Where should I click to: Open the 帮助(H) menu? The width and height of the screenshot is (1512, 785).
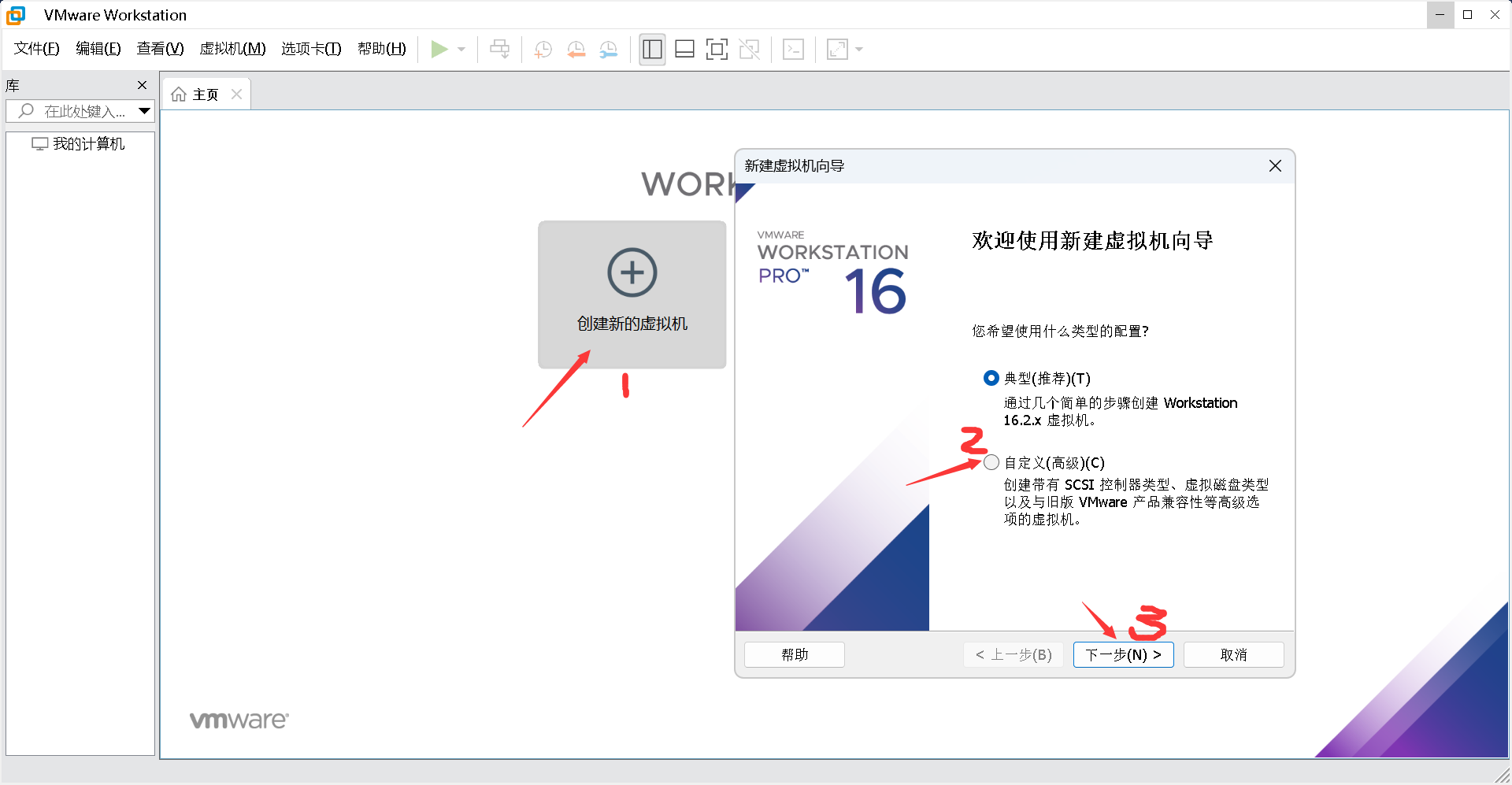point(382,49)
